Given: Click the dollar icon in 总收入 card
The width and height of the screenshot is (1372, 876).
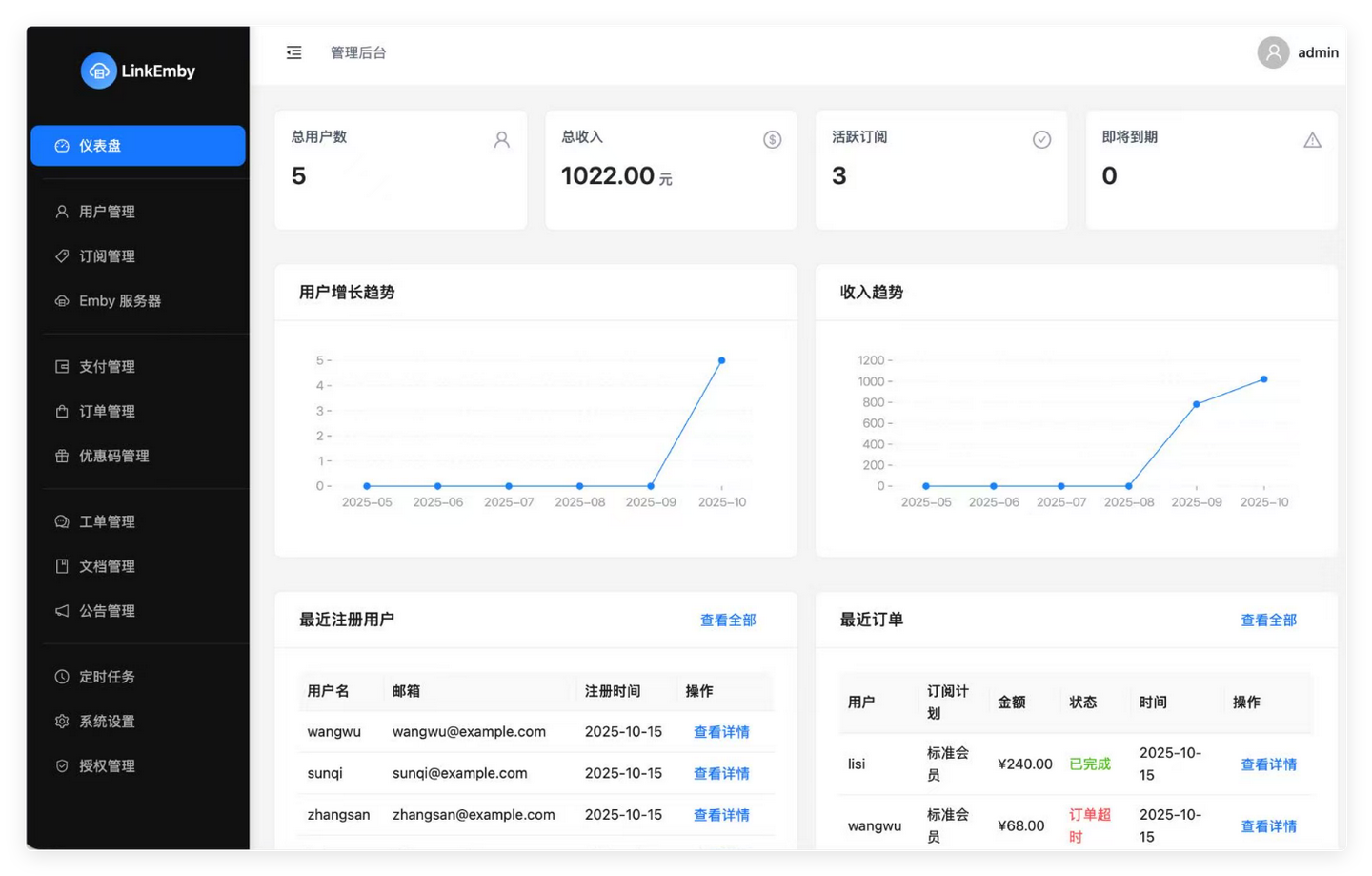Looking at the screenshot, I should (x=773, y=140).
